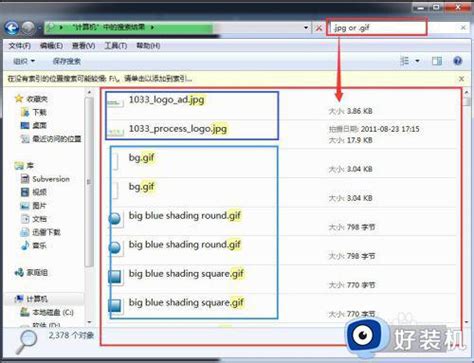Image resolution: width=474 pixels, height=363 pixels.
Task: Click the results list scroll up arrow
Action: (467, 92)
